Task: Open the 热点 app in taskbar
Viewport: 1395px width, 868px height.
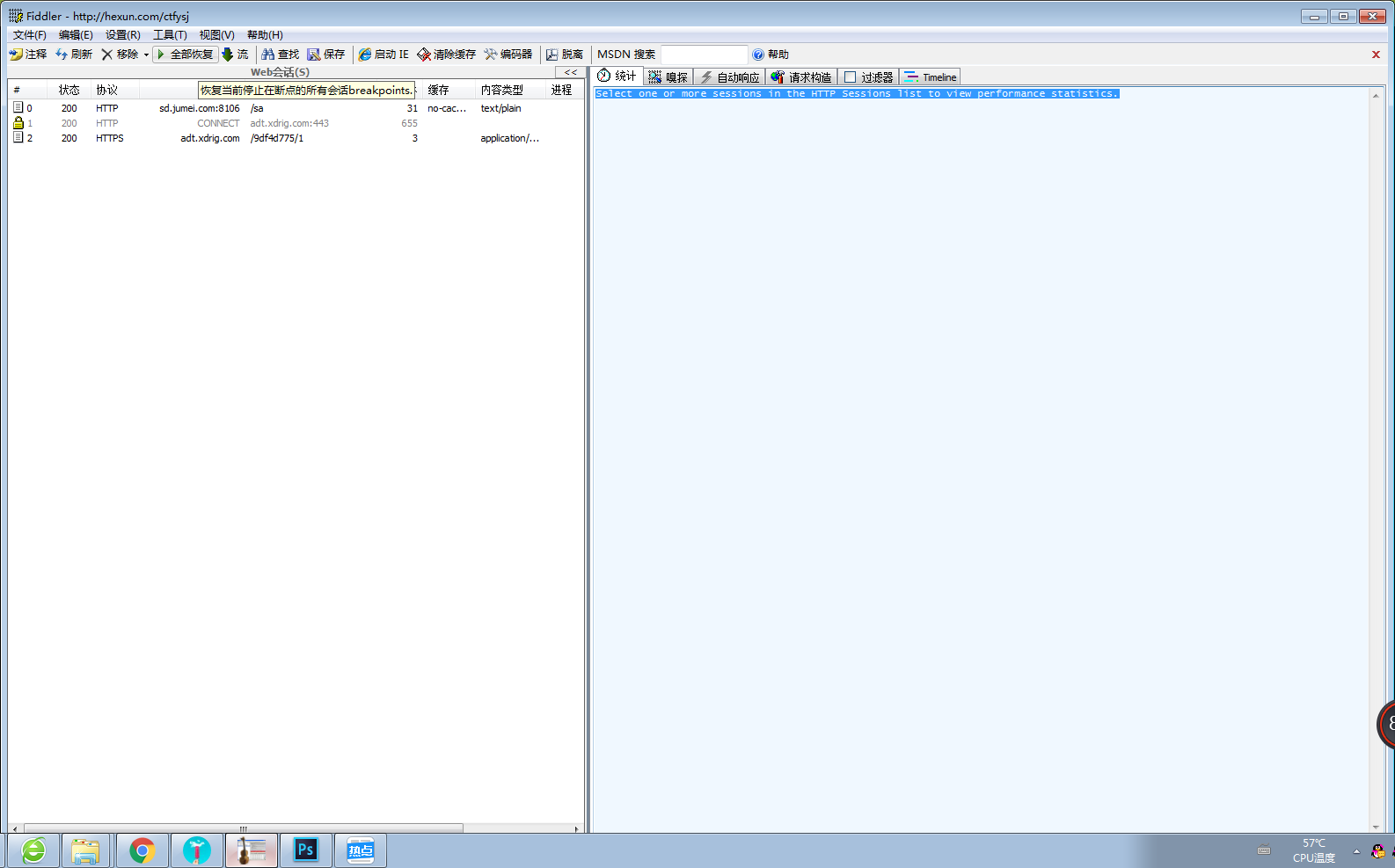Action: (x=361, y=850)
